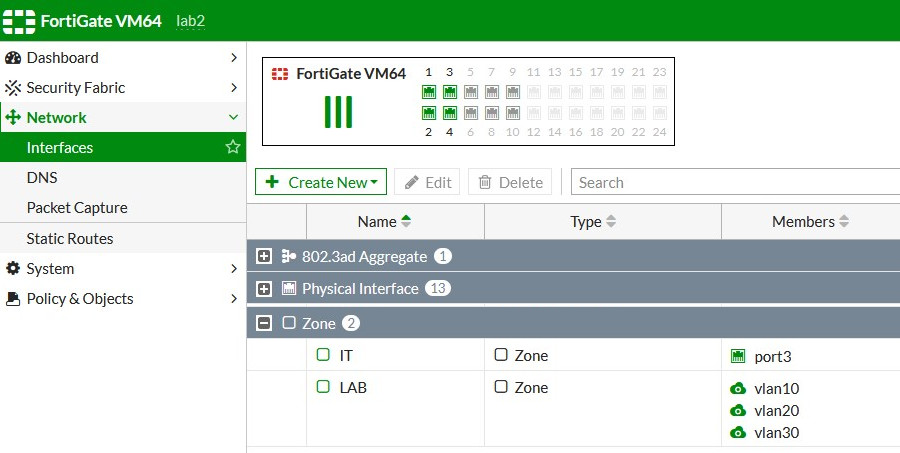Select the LAB zone row name
This screenshot has width=900, height=453.
tap(353, 388)
